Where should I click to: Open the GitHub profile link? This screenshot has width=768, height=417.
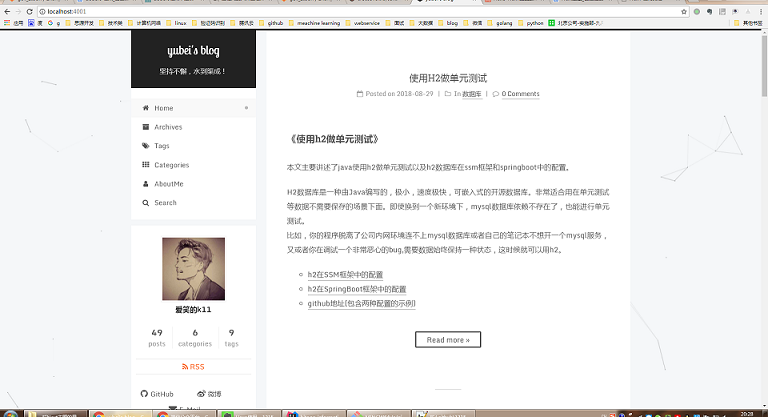click(157, 394)
